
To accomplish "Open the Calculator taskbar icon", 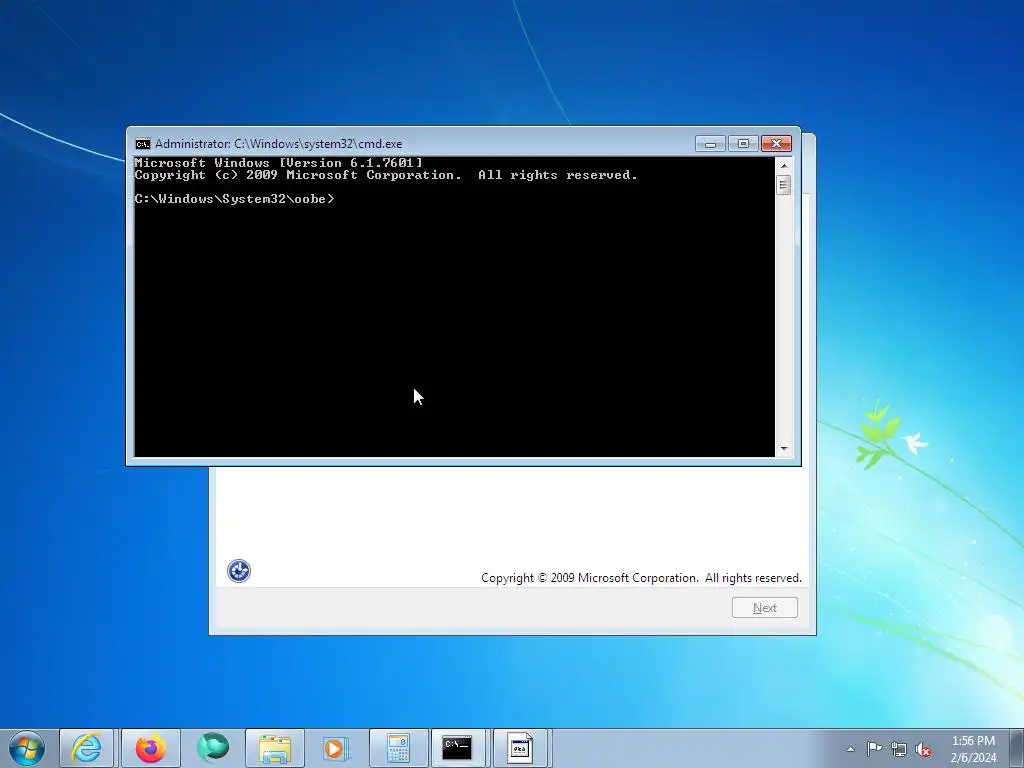I will [398, 748].
